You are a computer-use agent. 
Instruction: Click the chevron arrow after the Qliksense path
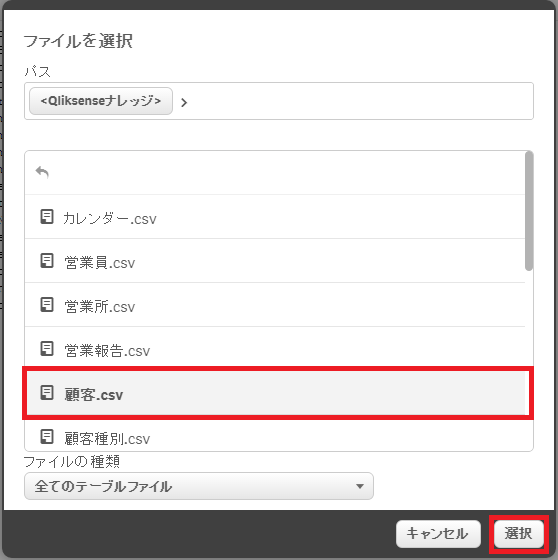pyautogui.click(x=184, y=103)
